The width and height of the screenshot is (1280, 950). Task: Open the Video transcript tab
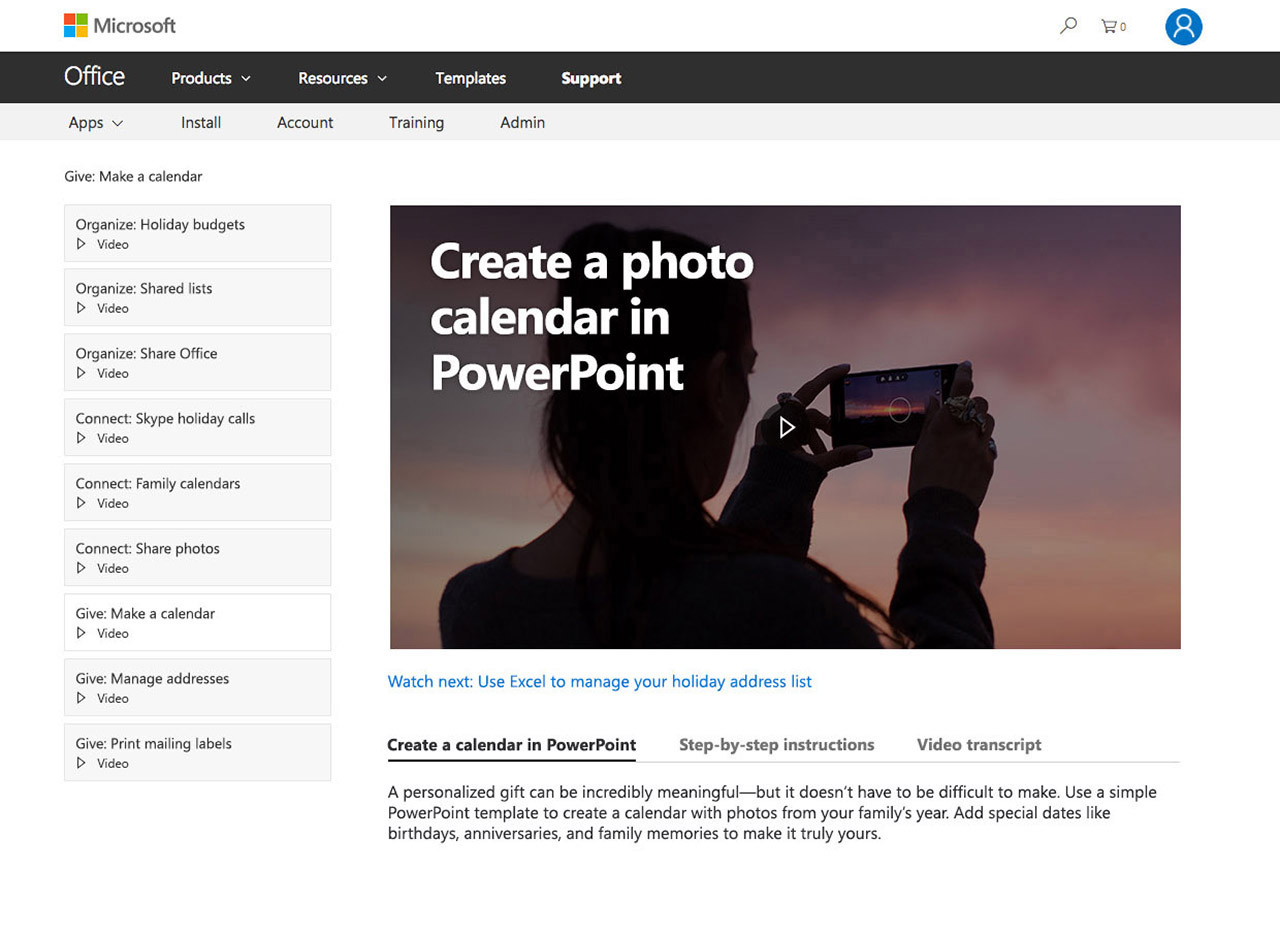(979, 745)
